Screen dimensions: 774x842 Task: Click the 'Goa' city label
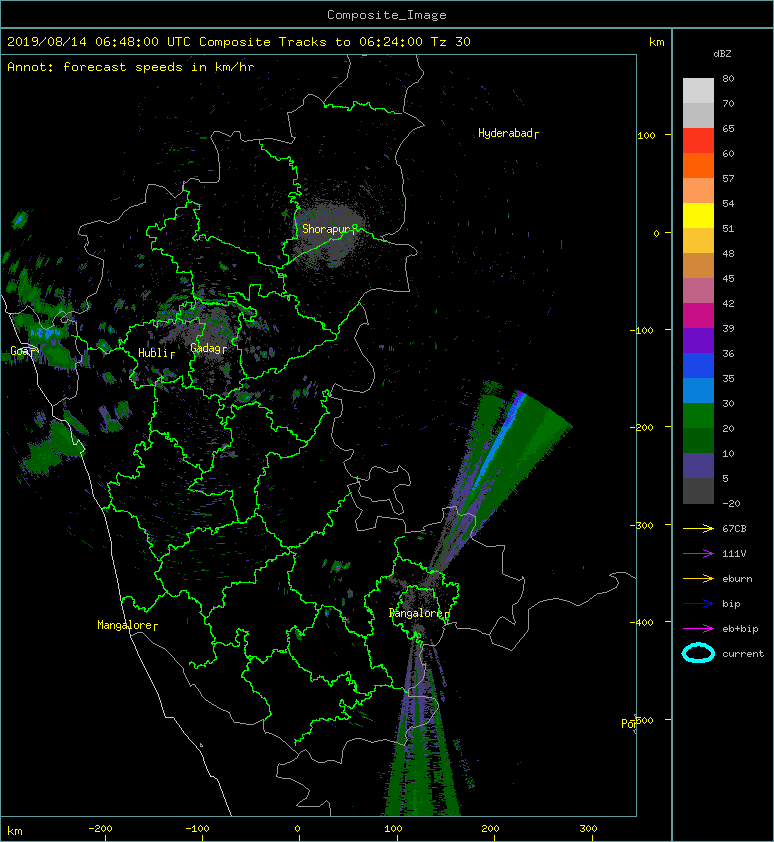pos(20,351)
